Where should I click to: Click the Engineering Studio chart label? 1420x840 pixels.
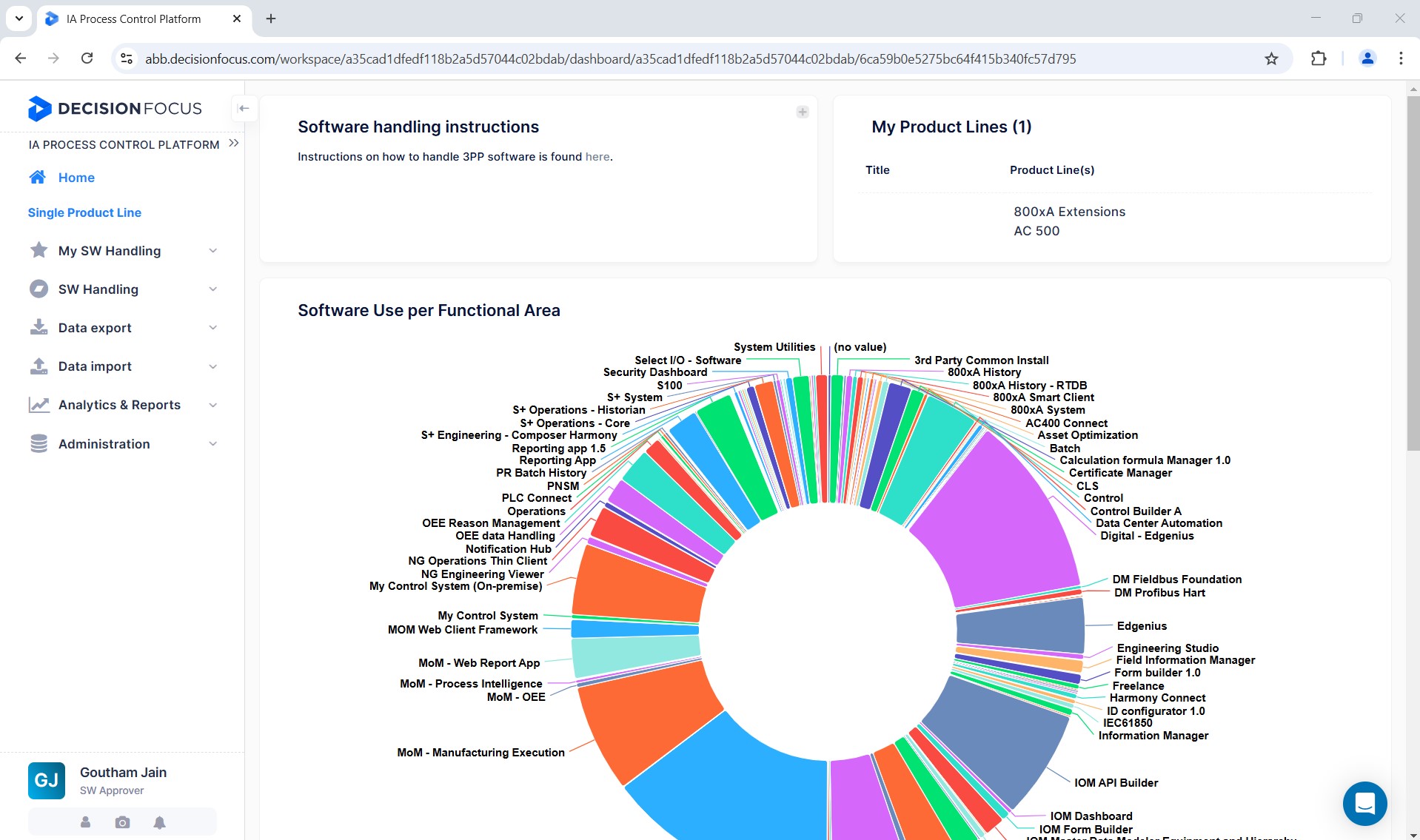[1168, 648]
